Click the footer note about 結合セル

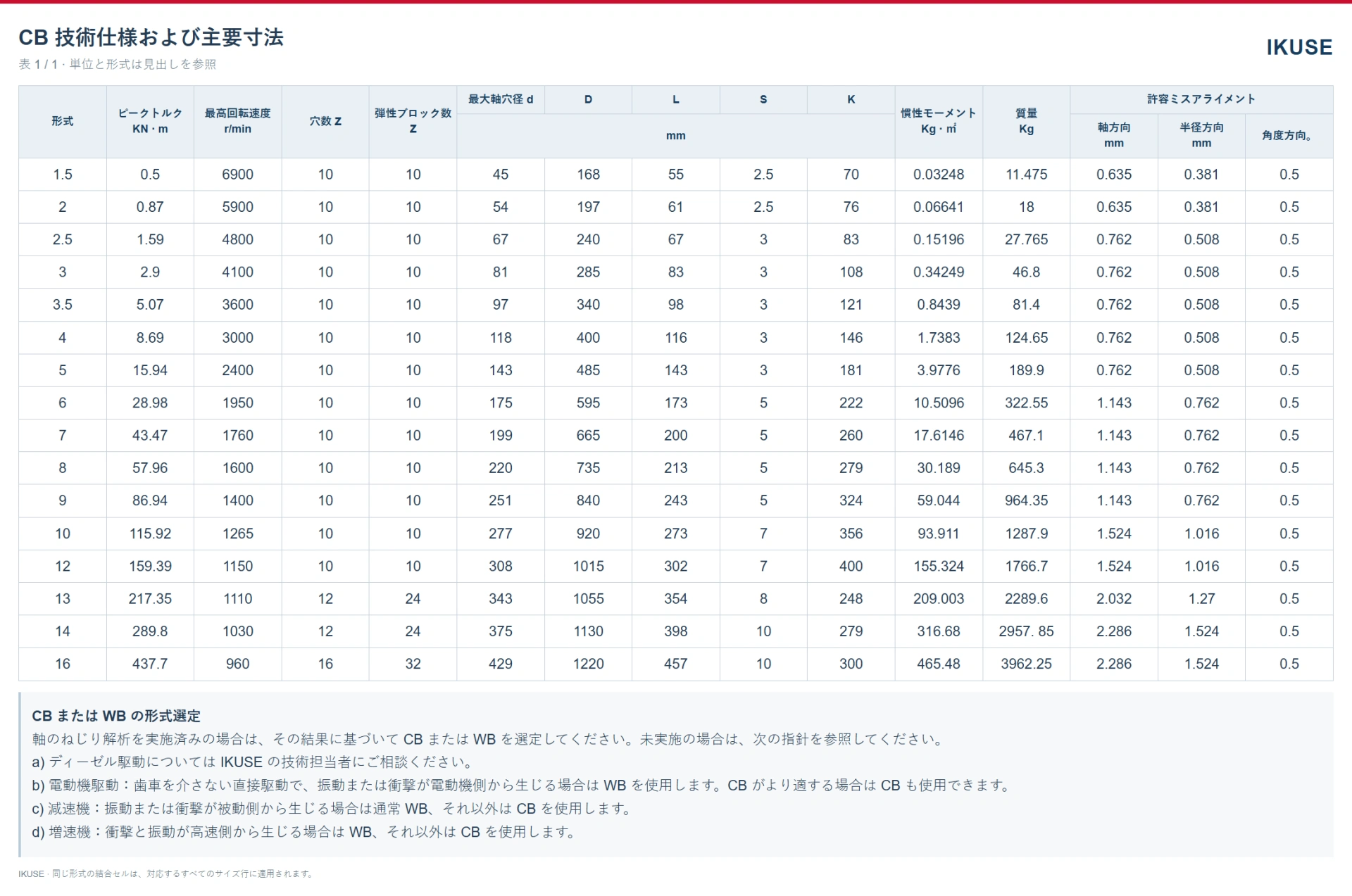[x=167, y=874]
